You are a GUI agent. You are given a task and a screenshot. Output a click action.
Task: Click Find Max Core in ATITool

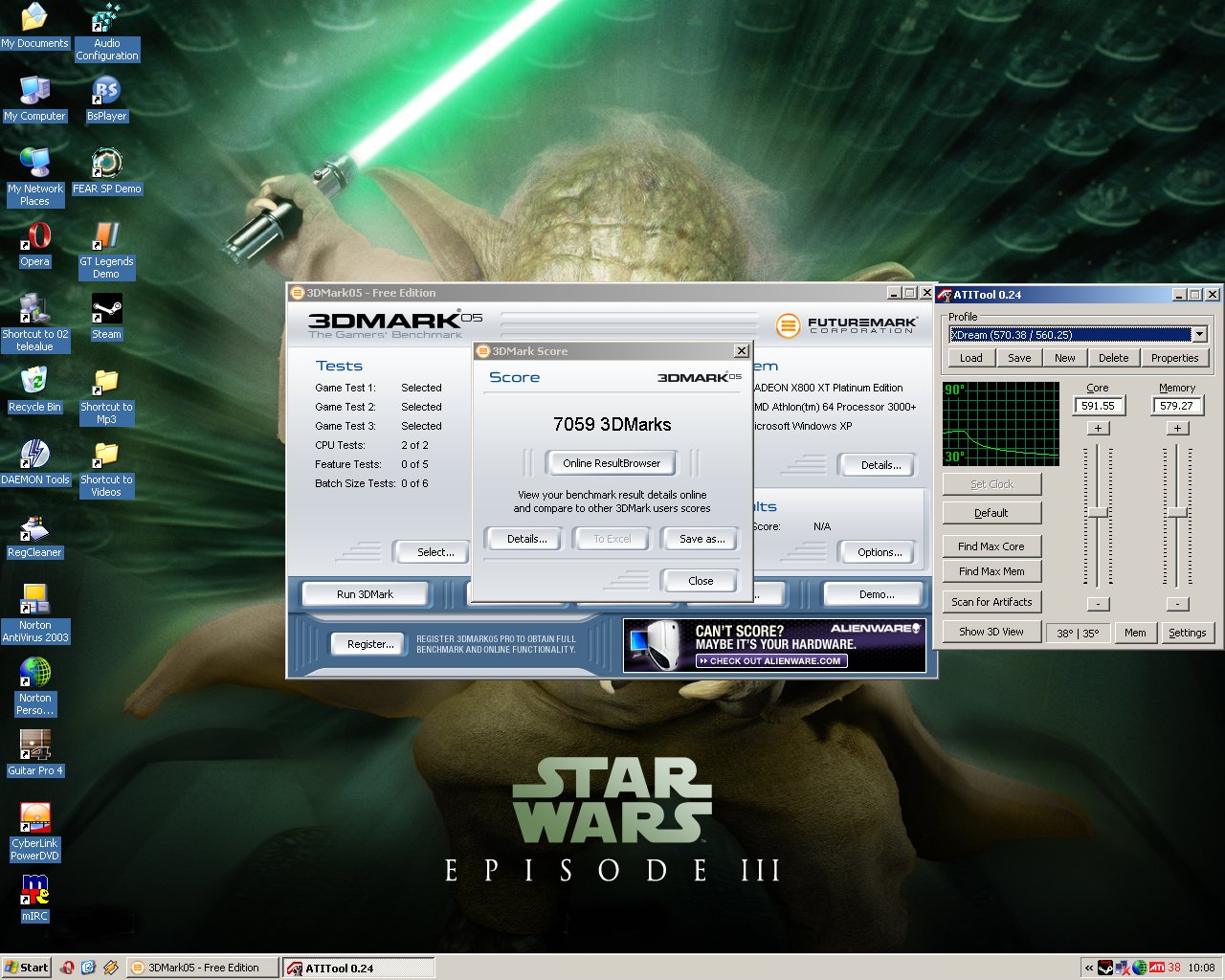(x=991, y=546)
